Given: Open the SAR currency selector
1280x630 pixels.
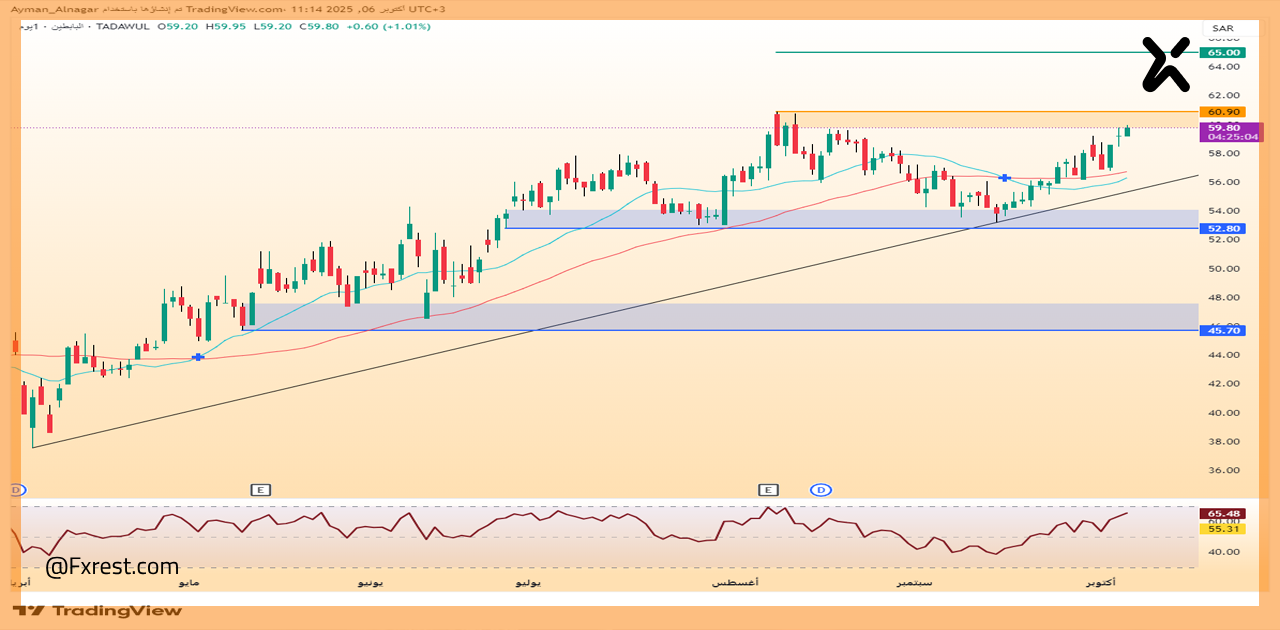Looking at the screenshot, I should (1222, 28).
